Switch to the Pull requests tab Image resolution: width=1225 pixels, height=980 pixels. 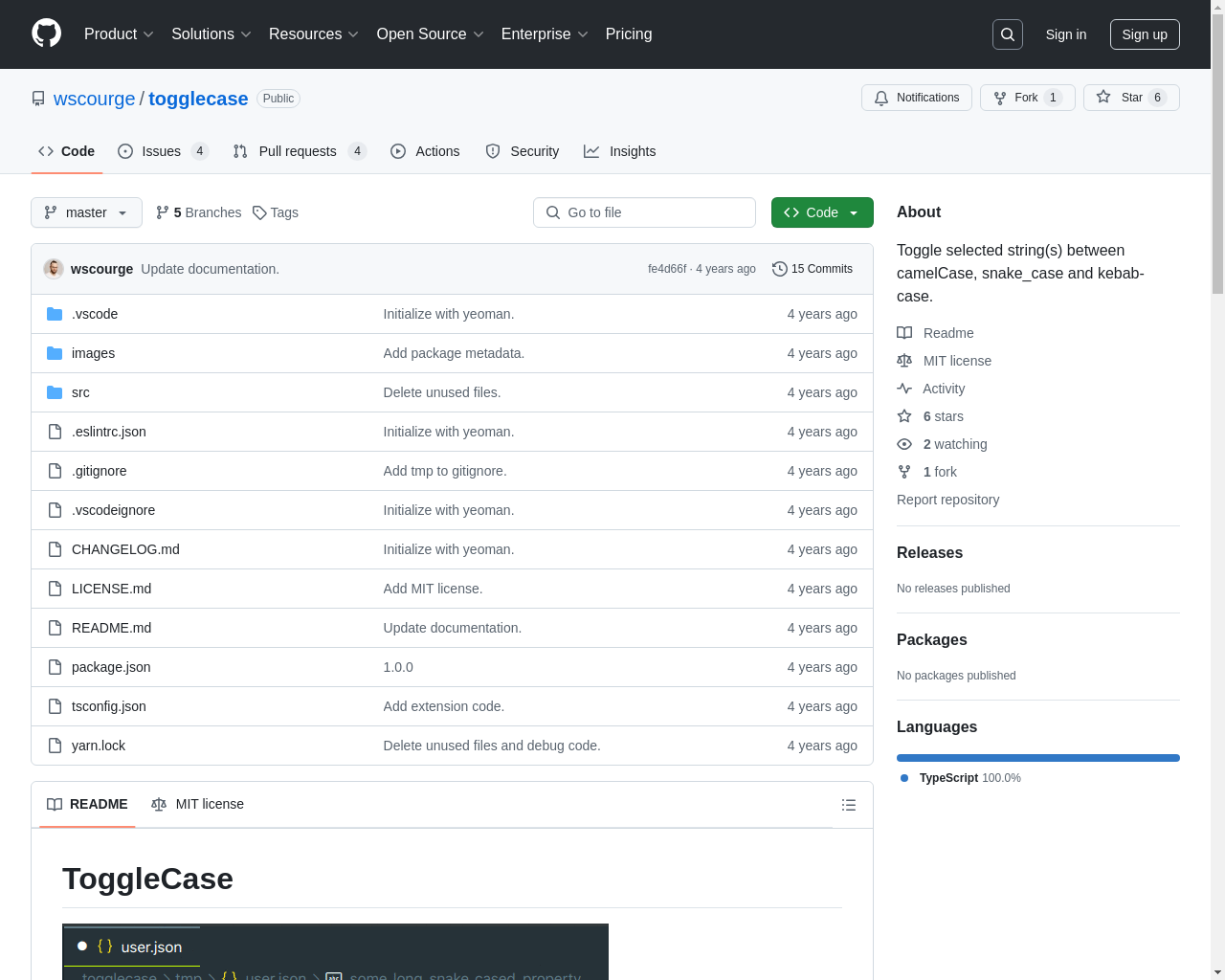tap(300, 151)
